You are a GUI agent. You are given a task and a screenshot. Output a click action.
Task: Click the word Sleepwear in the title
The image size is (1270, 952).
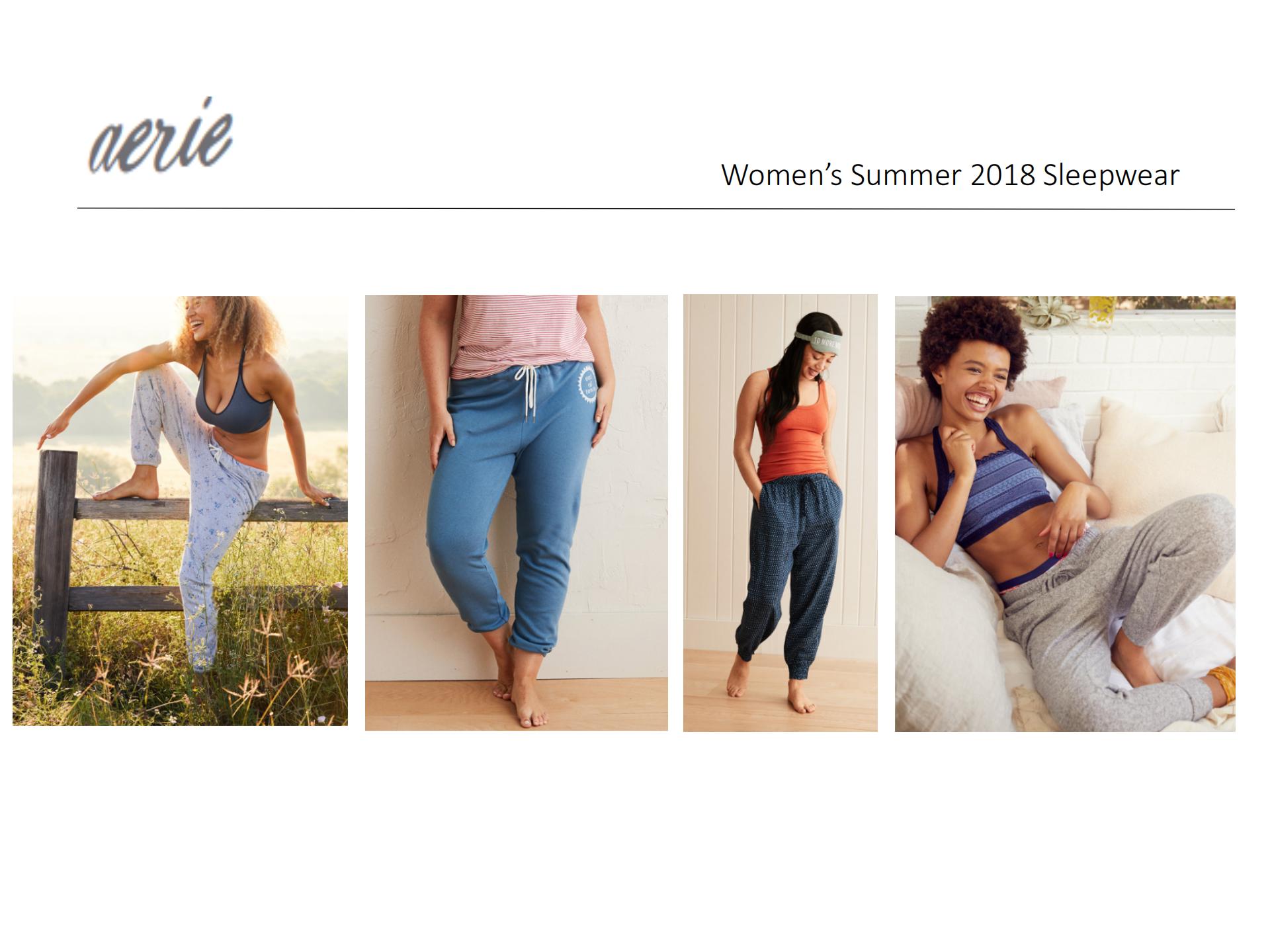[x=1111, y=176]
